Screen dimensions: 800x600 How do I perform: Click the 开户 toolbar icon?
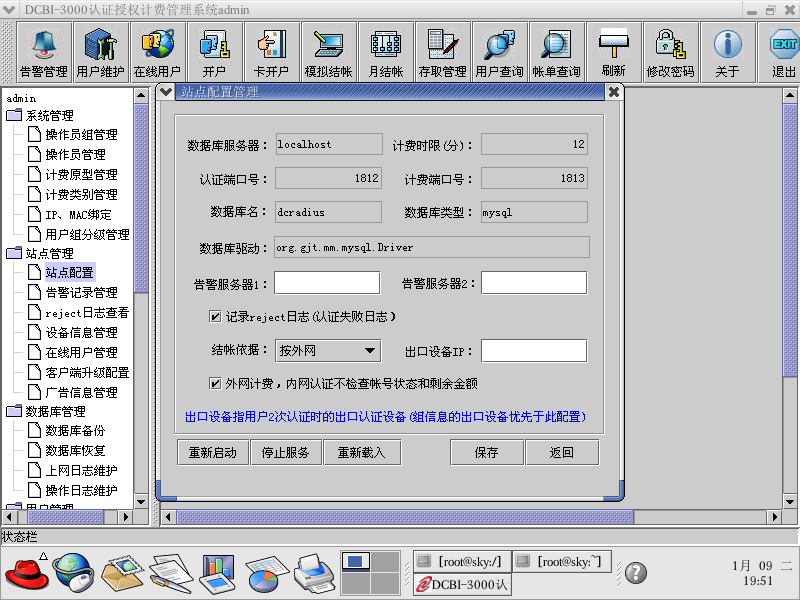(x=215, y=52)
